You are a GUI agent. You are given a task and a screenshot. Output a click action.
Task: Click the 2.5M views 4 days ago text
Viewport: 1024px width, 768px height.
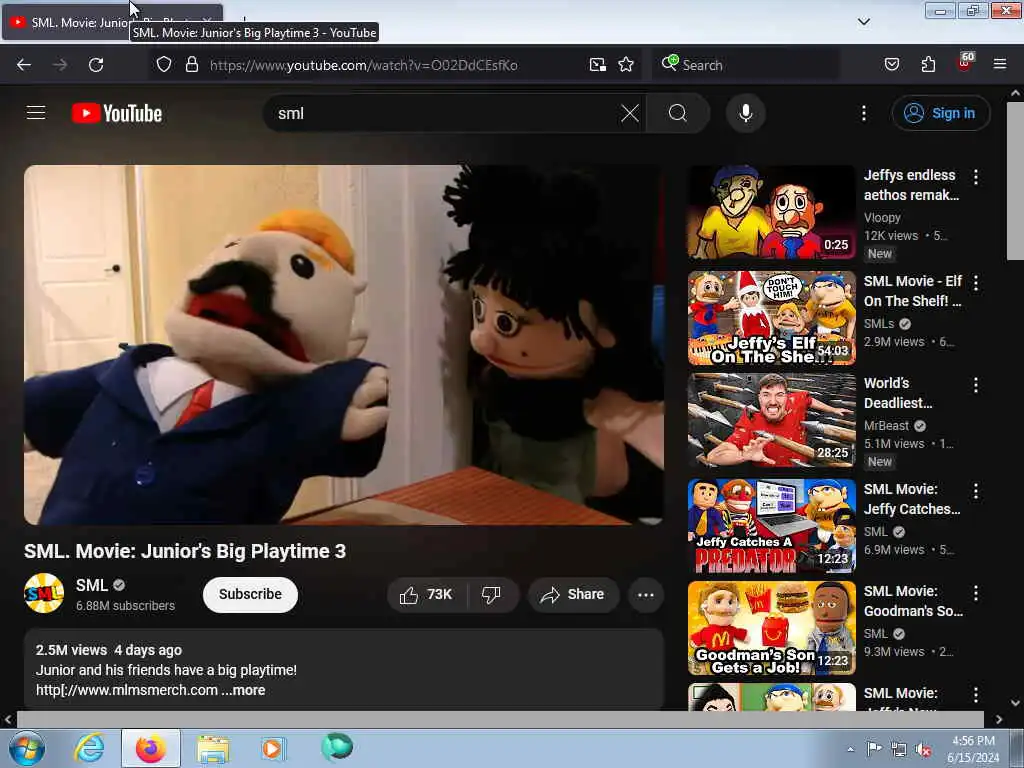(x=109, y=650)
